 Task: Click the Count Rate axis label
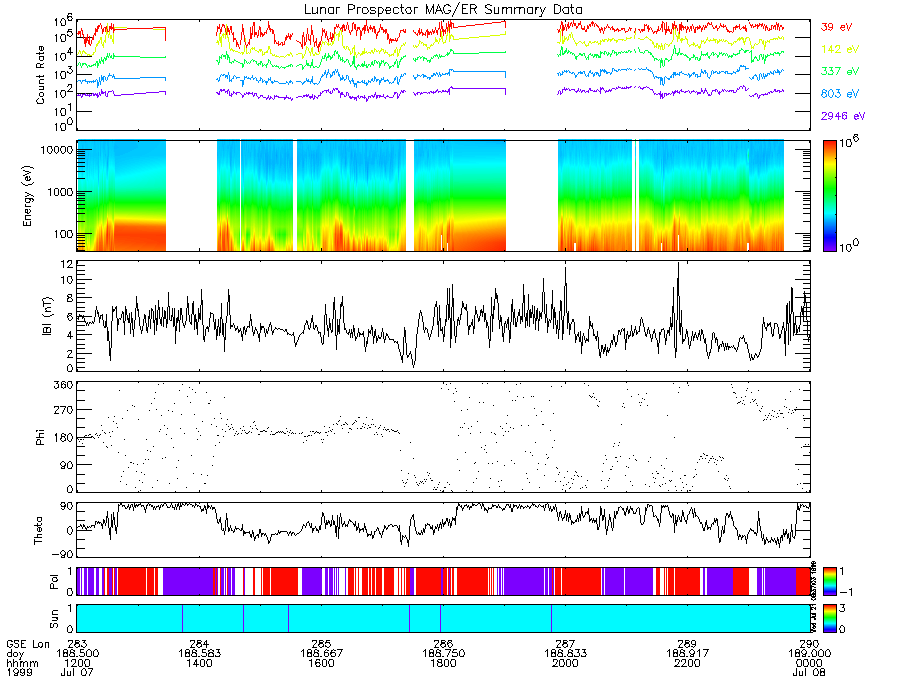point(40,75)
